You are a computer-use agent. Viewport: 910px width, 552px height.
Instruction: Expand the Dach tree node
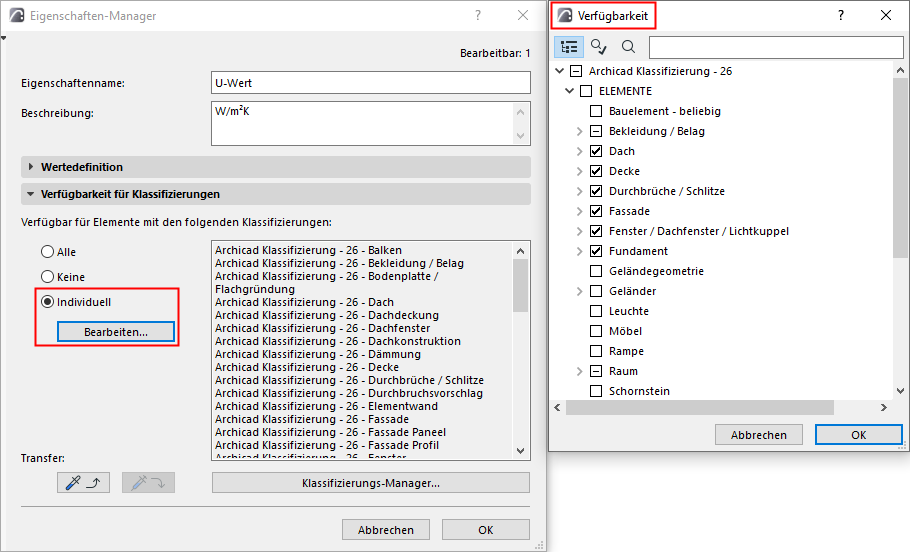click(x=579, y=151)
